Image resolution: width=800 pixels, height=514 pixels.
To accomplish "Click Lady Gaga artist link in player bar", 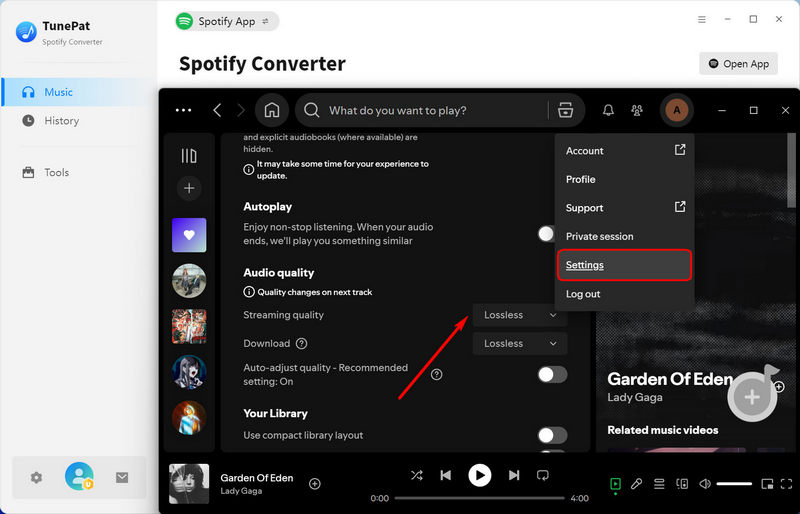I will click(x=241, y=491).
